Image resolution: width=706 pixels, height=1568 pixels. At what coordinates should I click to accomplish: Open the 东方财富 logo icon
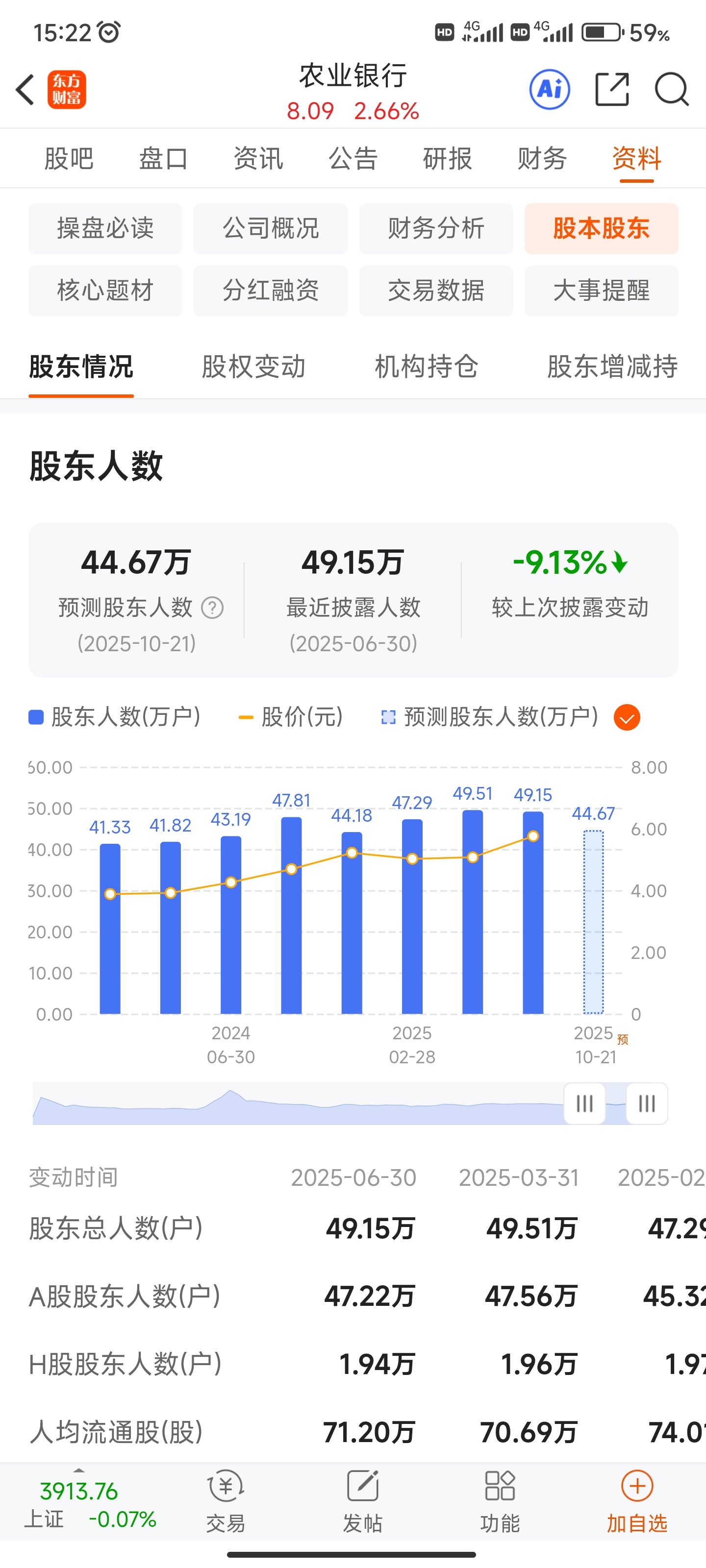coord(66,90)
